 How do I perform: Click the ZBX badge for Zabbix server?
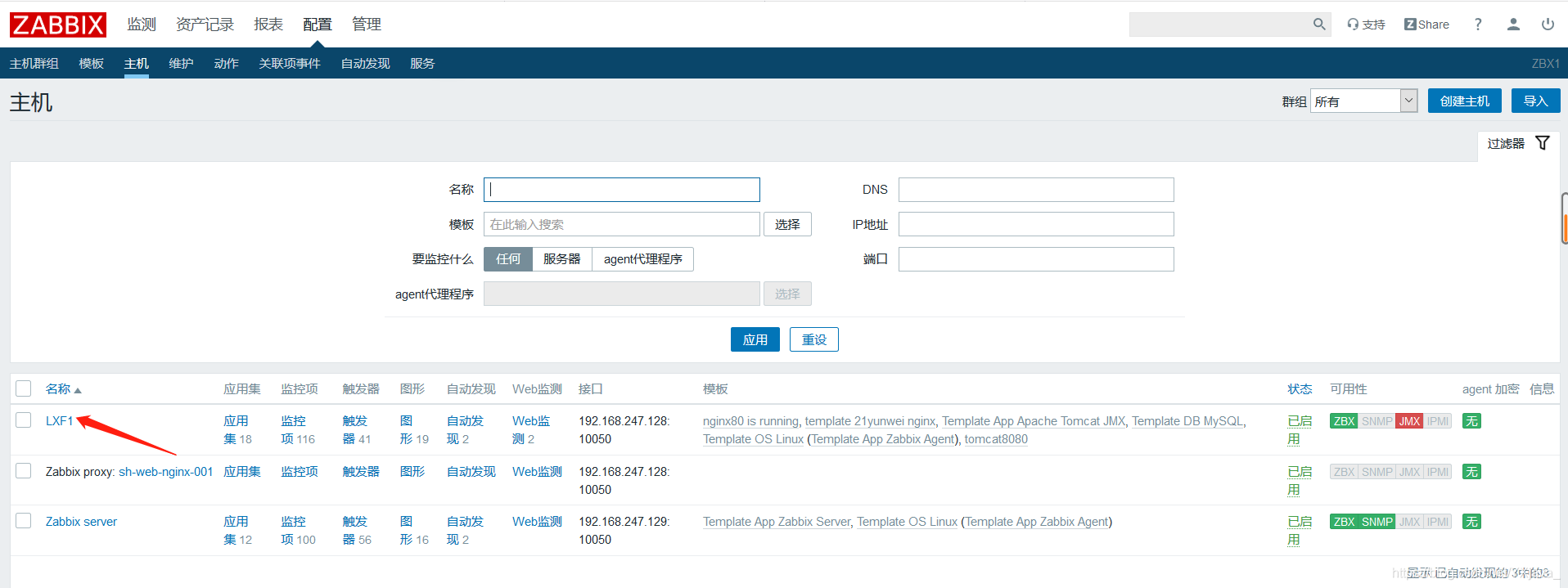[x=1344, y=522]
